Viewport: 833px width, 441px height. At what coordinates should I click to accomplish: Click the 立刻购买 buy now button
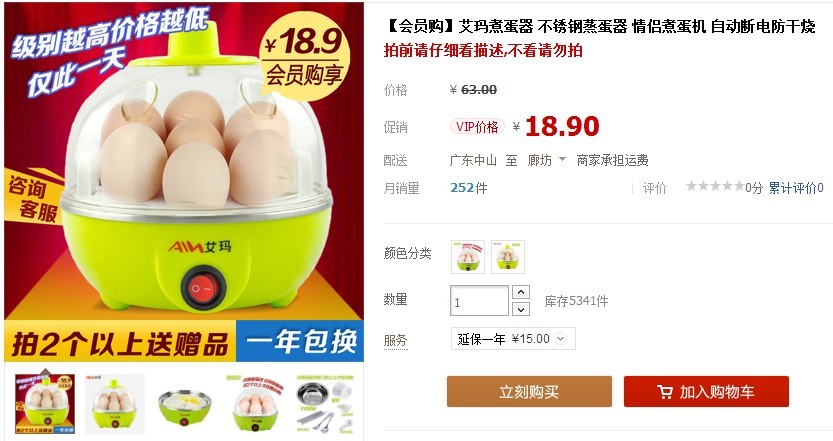click(529, 392)
